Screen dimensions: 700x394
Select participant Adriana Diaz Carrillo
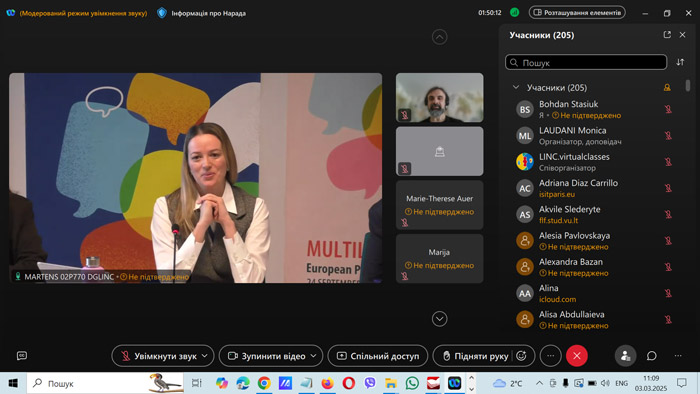[x=595, y=188]
